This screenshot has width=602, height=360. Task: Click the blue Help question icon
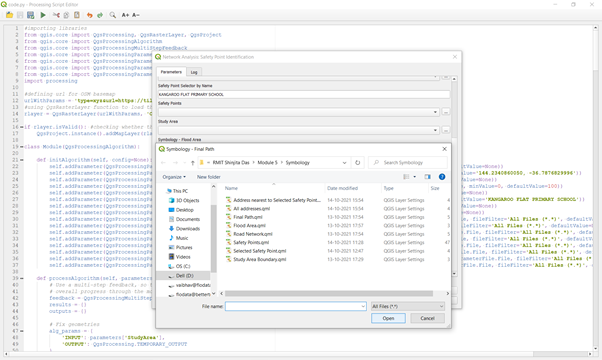point(442,177)
